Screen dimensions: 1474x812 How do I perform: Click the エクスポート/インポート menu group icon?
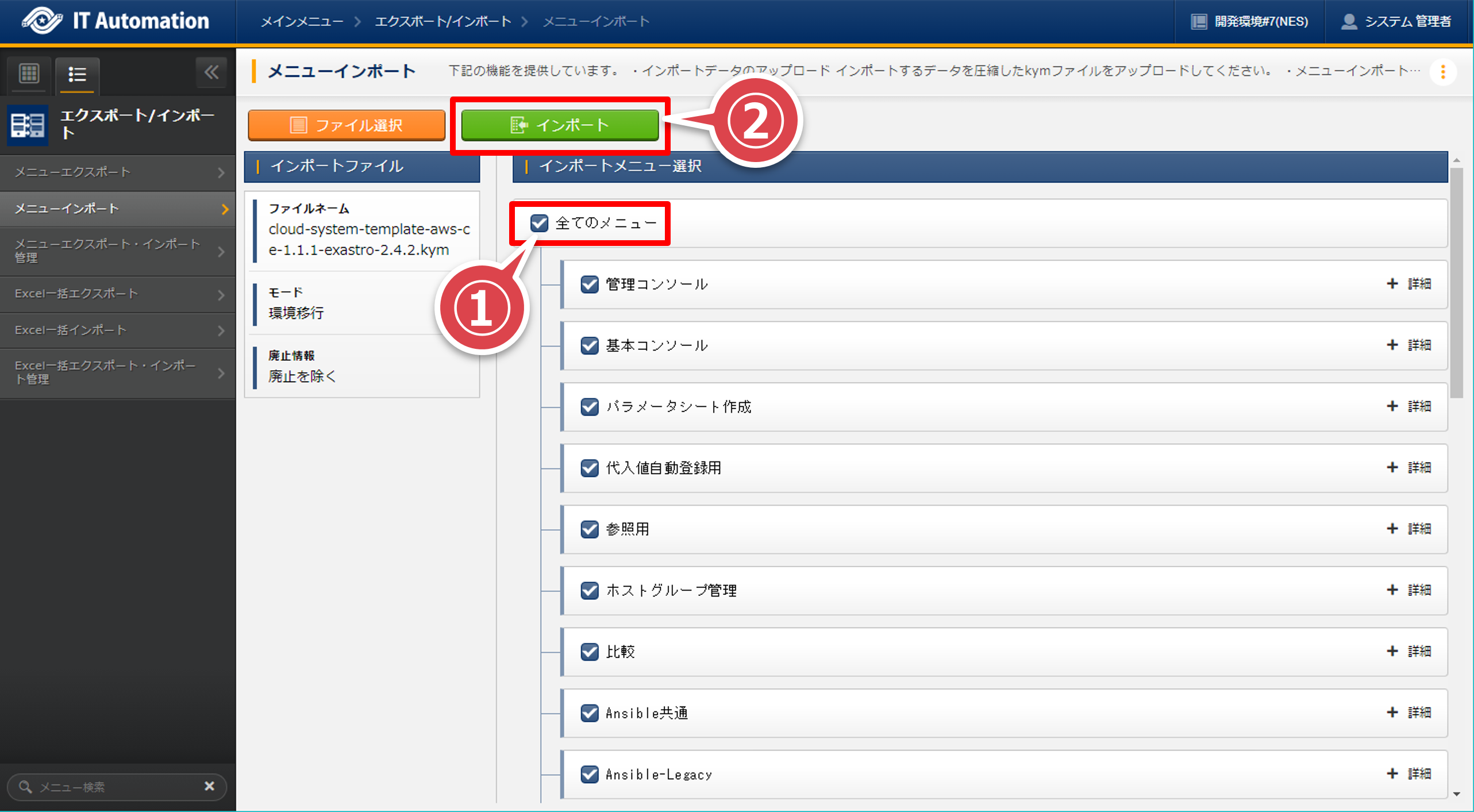[28, 124]
